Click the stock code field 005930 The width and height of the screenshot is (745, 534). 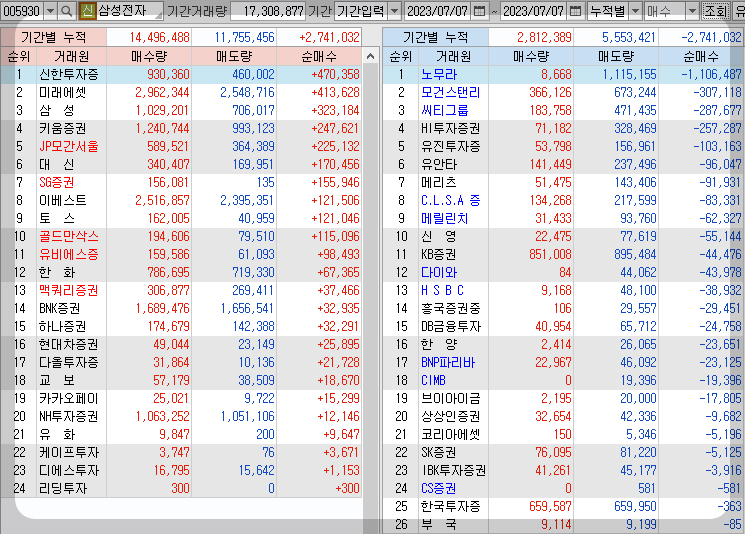point(22,10)
